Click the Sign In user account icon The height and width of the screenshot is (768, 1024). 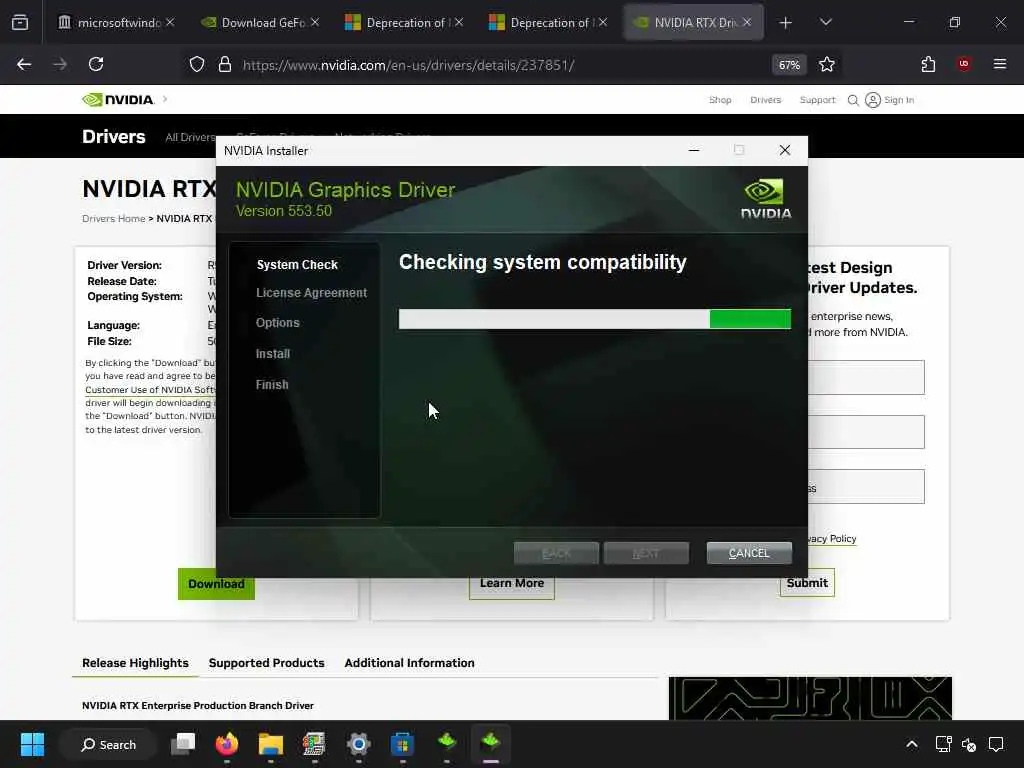click(872, 100)
